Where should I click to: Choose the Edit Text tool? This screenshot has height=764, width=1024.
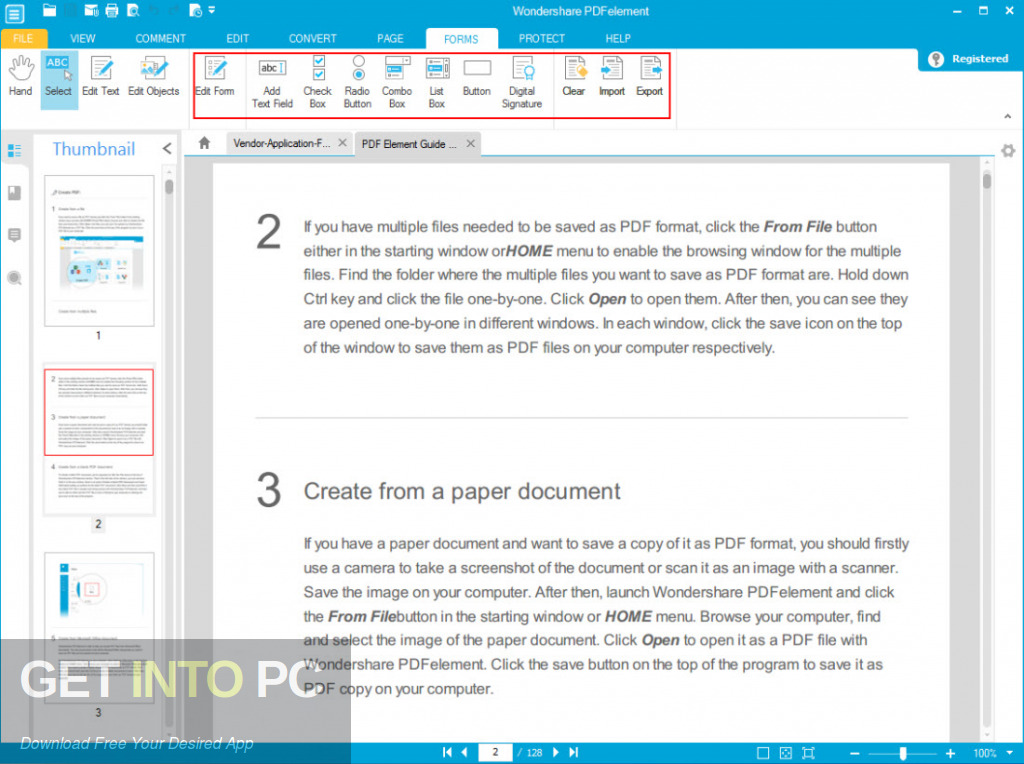point(101,76)
